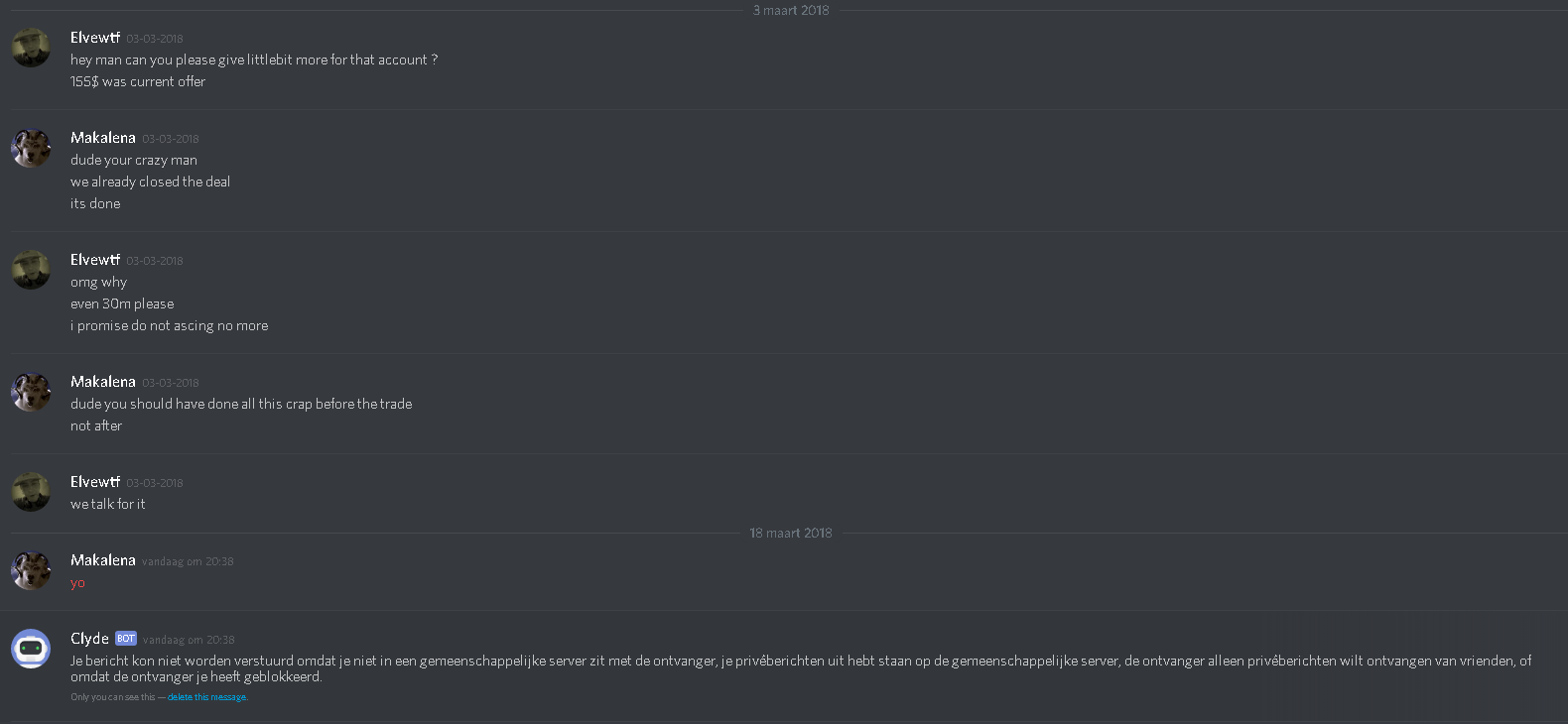This screenshot has width=1568, height=724.
Task: Click Makalena's avatar beside the "yo" message
Action: tap(31, 570)
